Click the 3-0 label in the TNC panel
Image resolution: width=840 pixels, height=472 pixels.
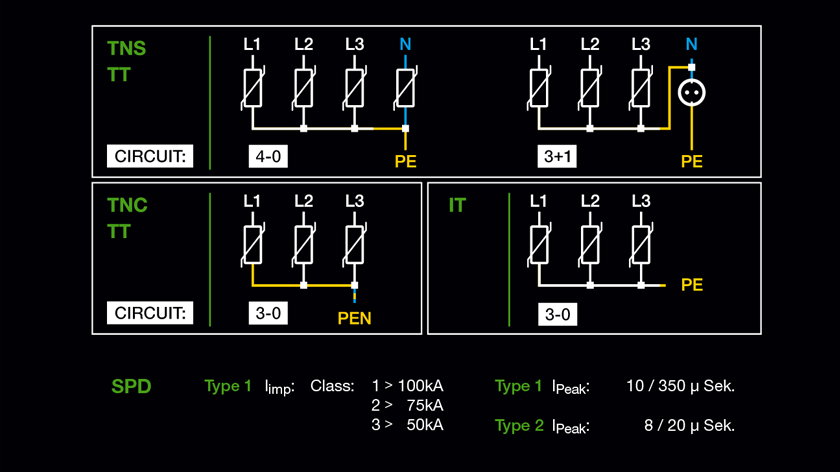tap(268, 313)
